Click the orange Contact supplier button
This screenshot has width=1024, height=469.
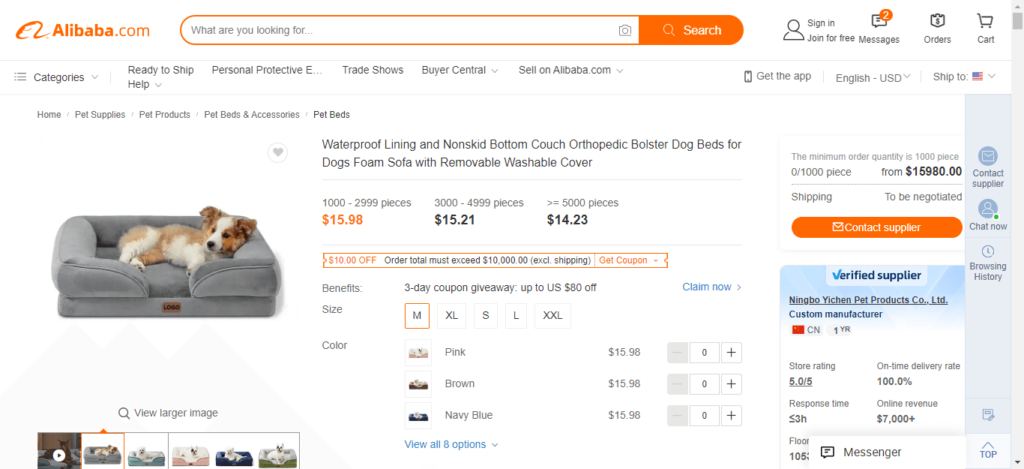pos(876,227)
